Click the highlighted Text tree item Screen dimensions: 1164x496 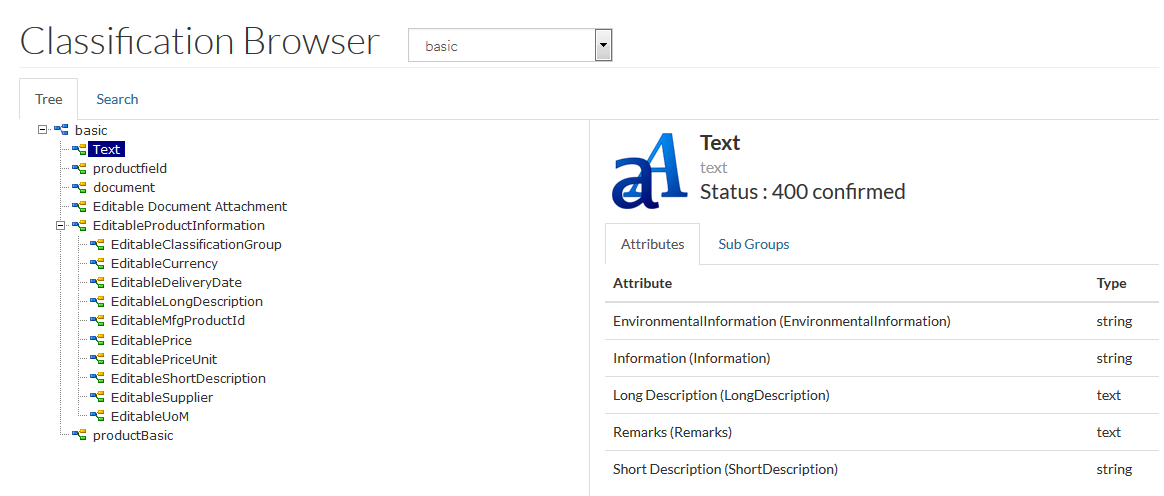coord(106,149)
